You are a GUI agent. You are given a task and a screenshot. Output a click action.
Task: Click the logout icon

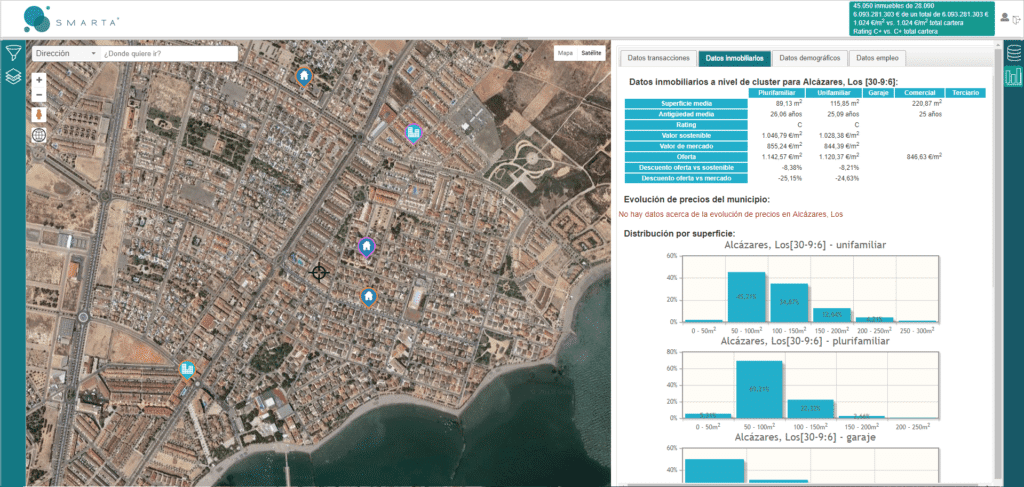pos(1018,18)
